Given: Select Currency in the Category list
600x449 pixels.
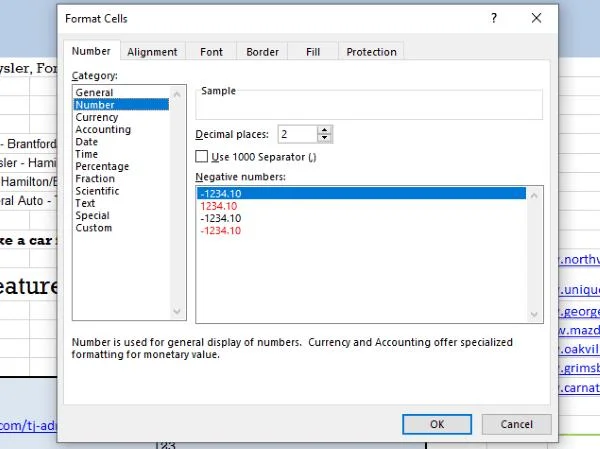Looking at the screenshot, I should click(x=97, y=117).
